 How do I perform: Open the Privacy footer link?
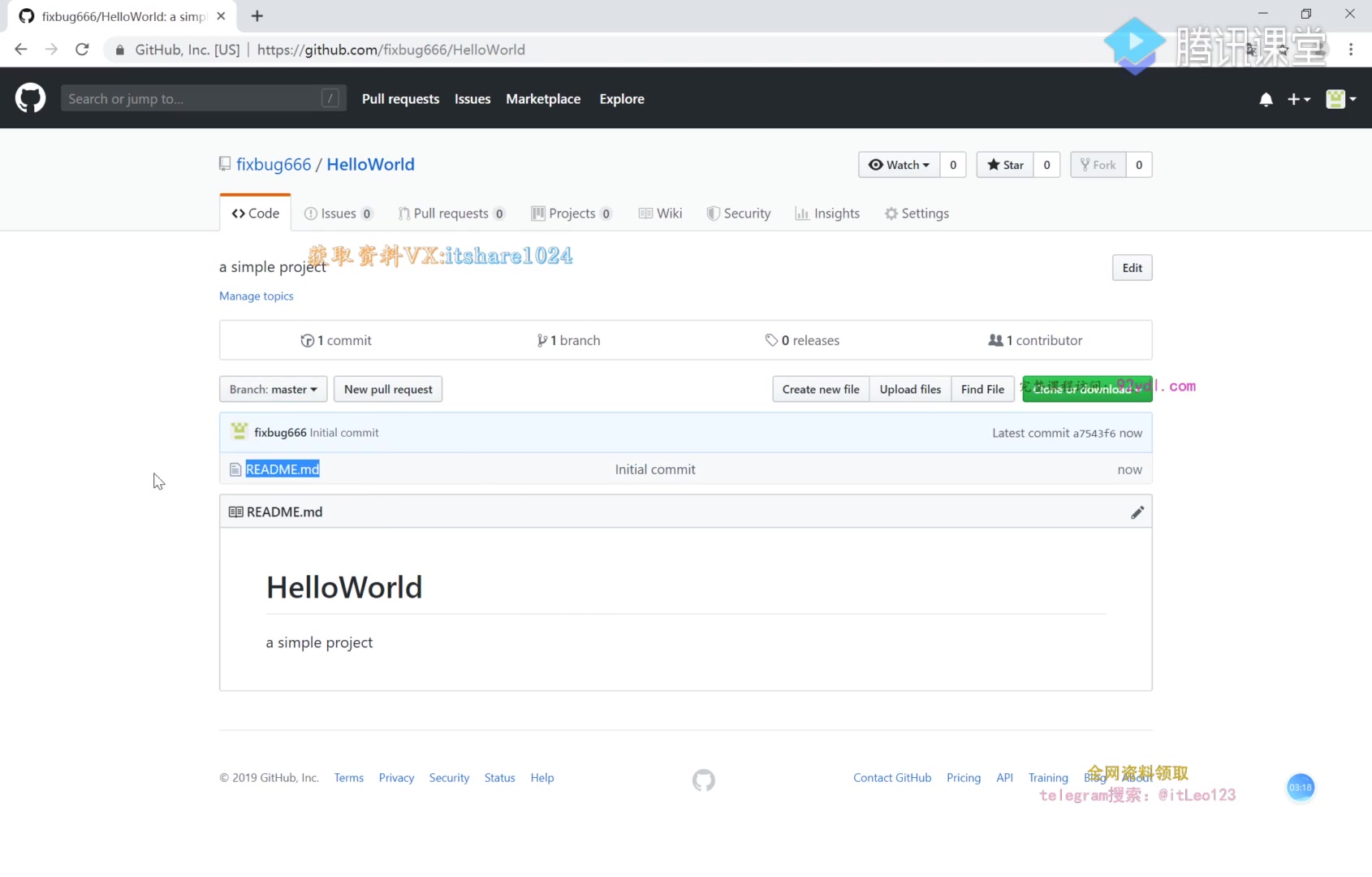[x=396, y=778]
